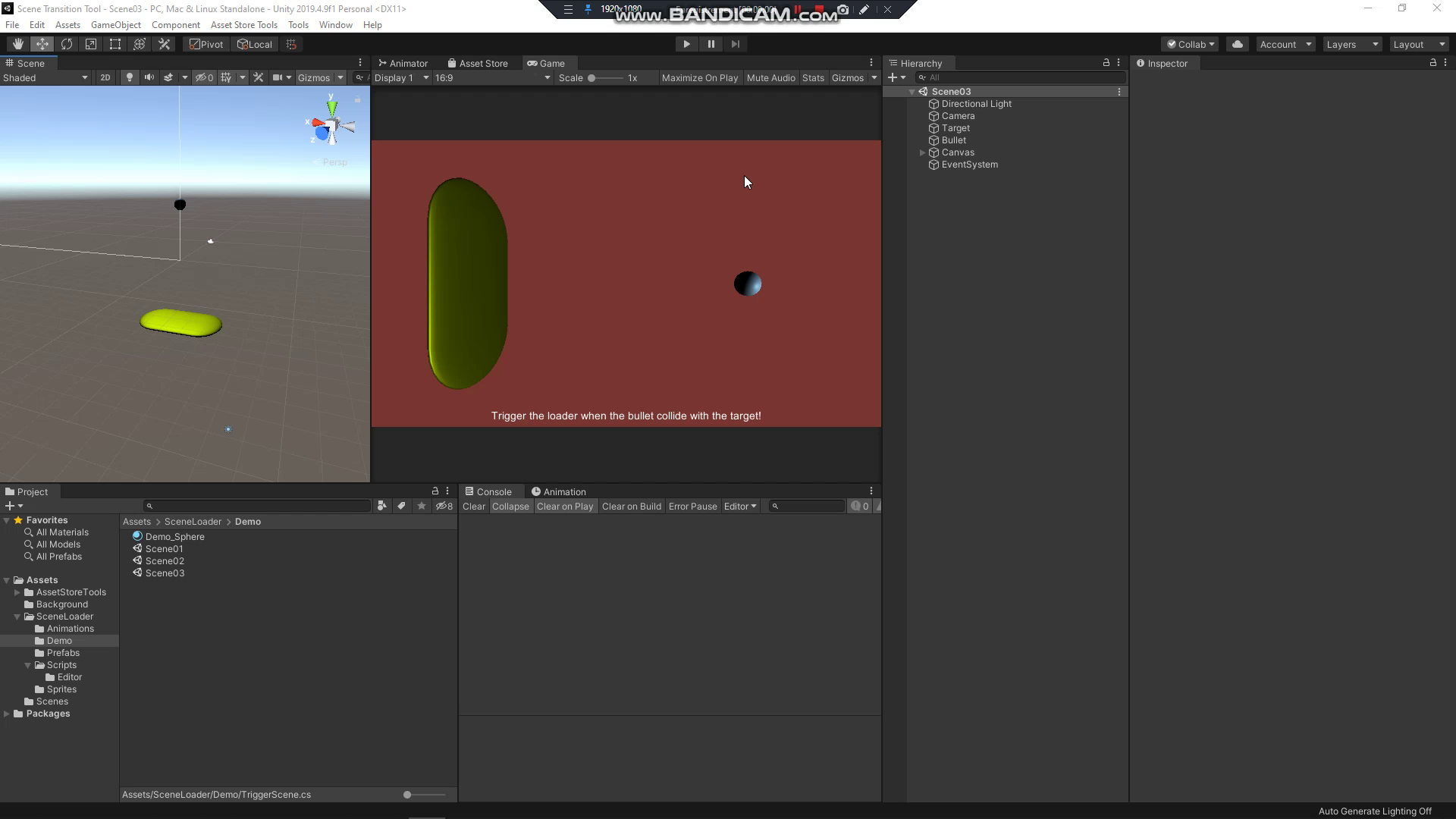This screenshot has height=819, width=1456.
Task: Click the Pause button
Action: click(x=711, y=44)
